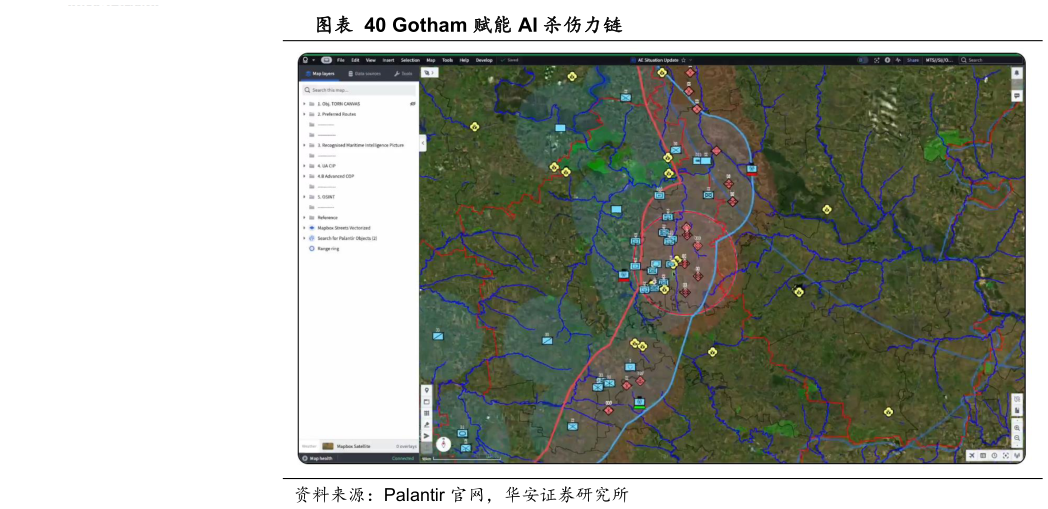The width and height of the screenshot is (1048, 509).
Task: Click the Mapbox Satellite basemap thumbnail
Action: 328,446
